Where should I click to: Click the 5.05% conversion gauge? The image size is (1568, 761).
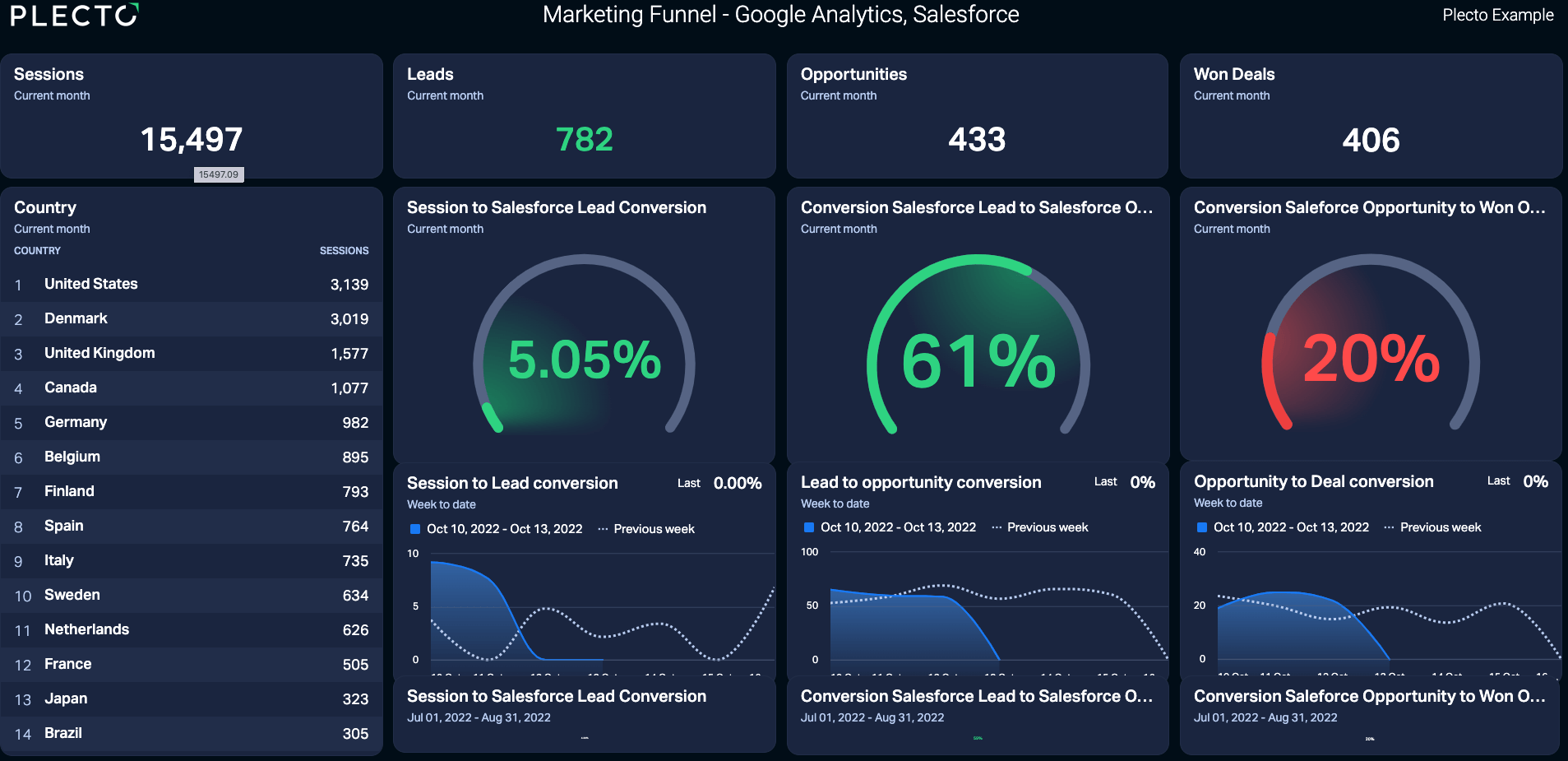pyautogui.click(x=584, y=346)
